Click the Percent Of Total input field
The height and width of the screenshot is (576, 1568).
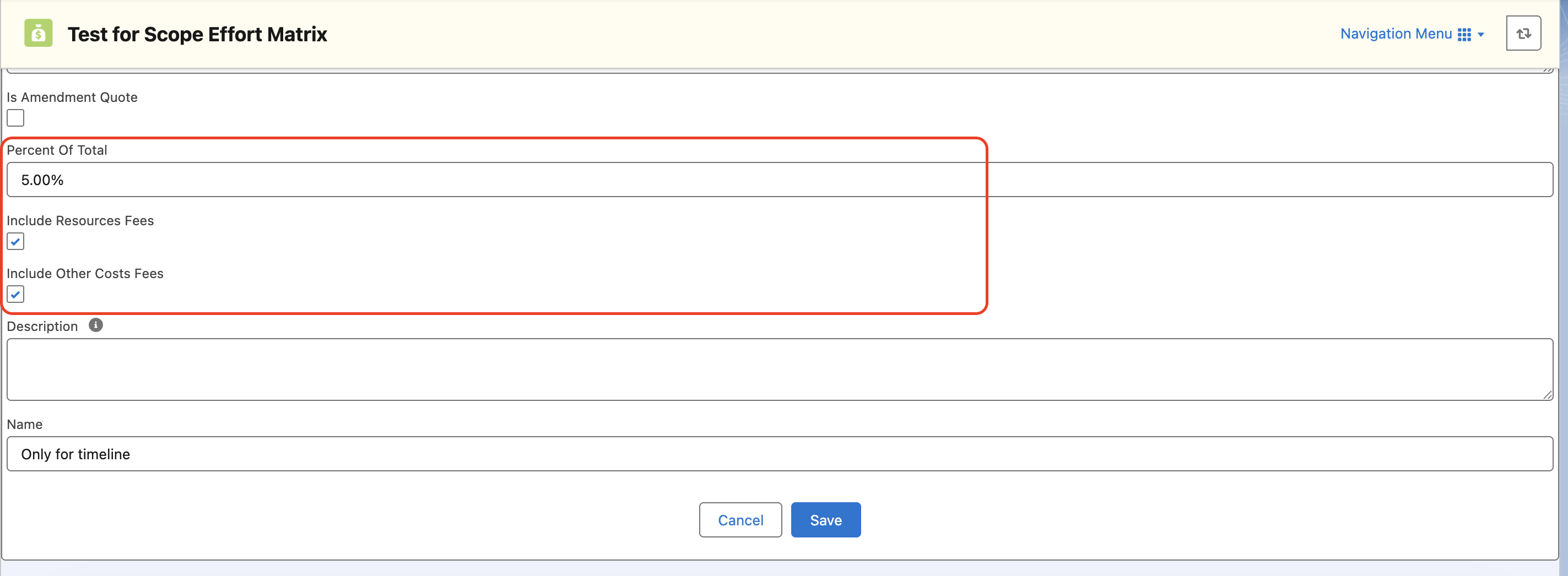coord(780,180)
